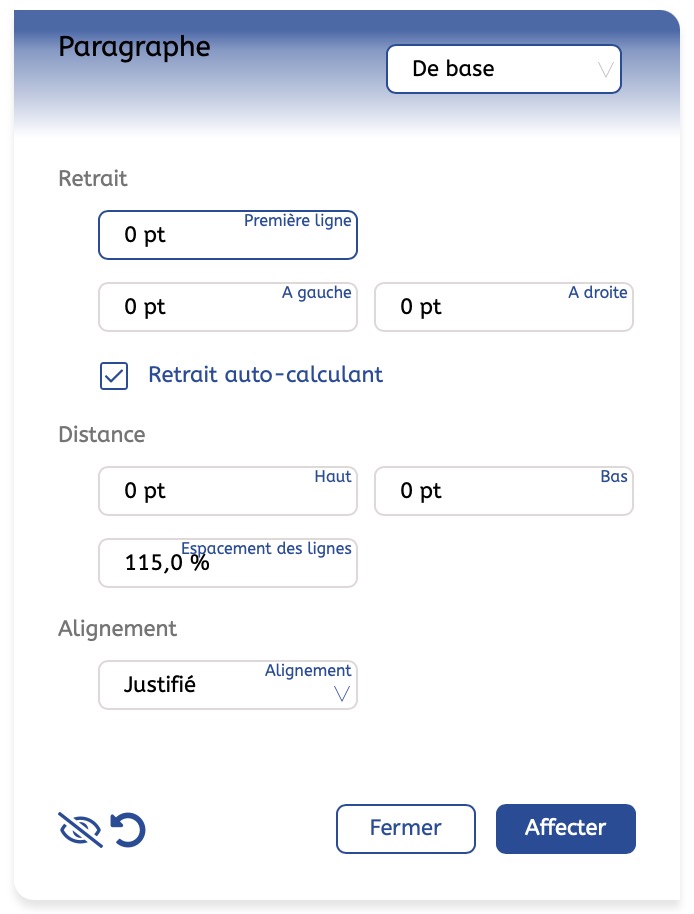The height and width of the screenshot is (914, 694).
Task: Open the De base style dropdown
Action: click(504, 69)
